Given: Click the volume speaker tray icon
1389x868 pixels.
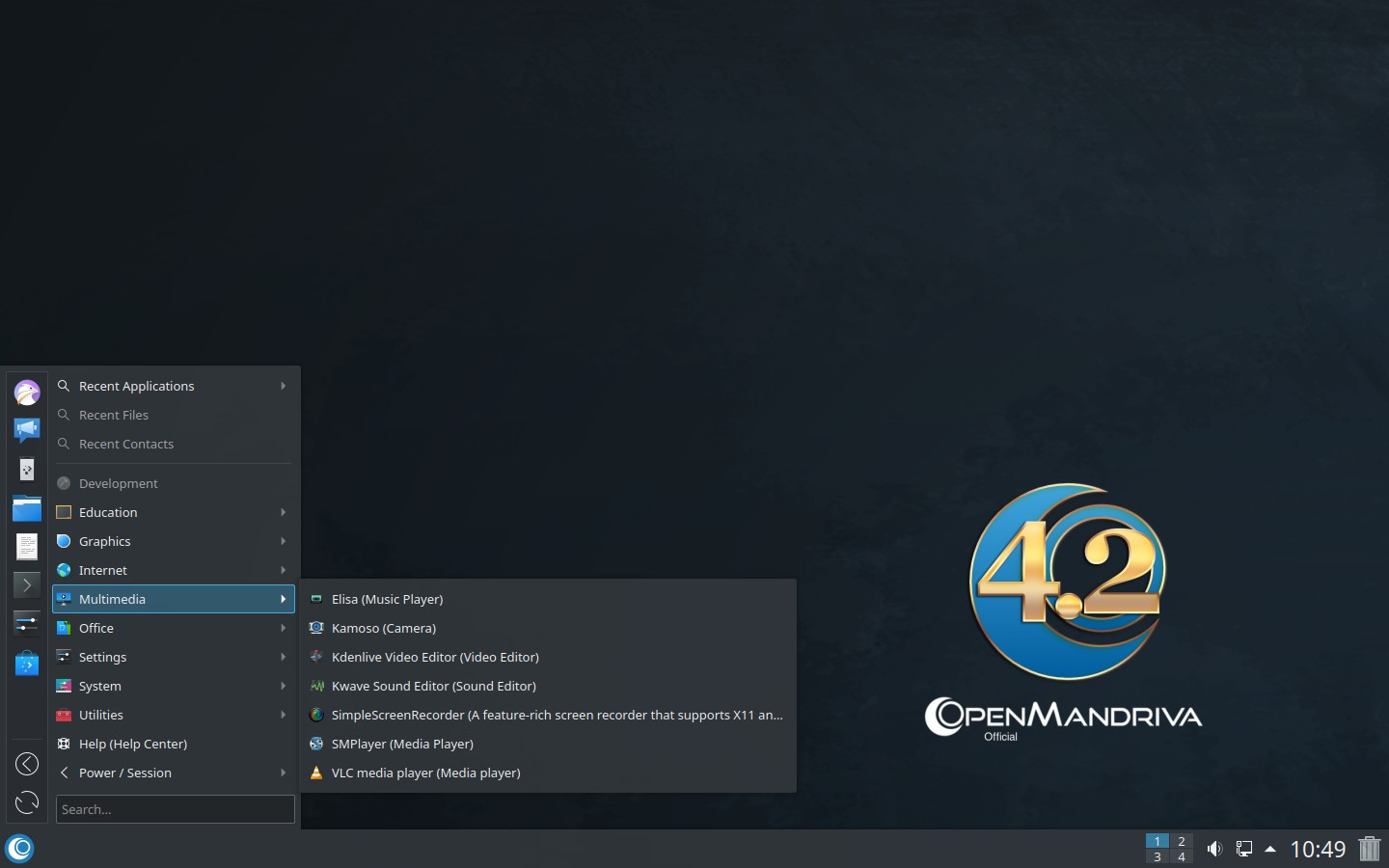Looking at the screenshot, I should 1214,849.
